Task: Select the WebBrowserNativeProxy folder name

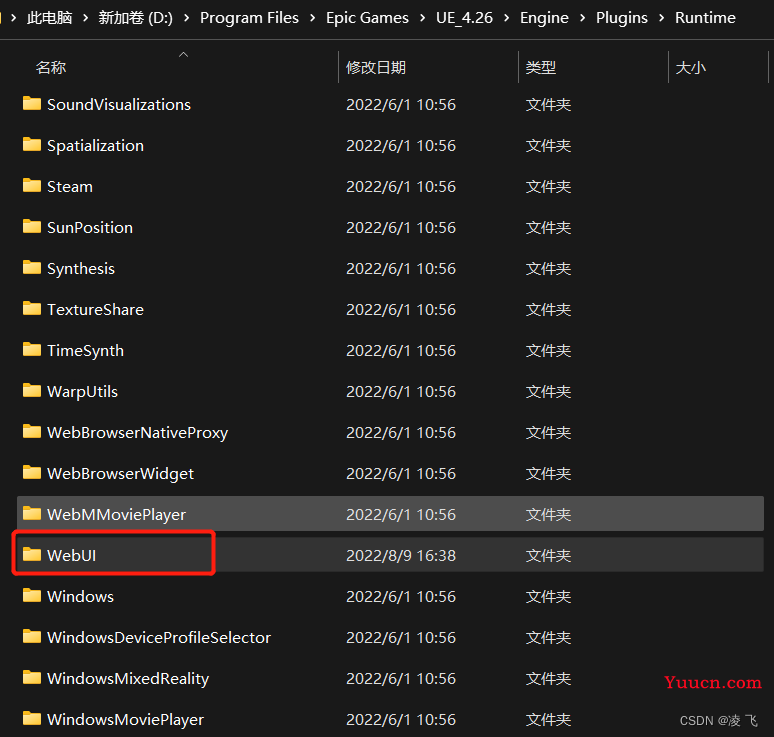Action: pos(137,432)
